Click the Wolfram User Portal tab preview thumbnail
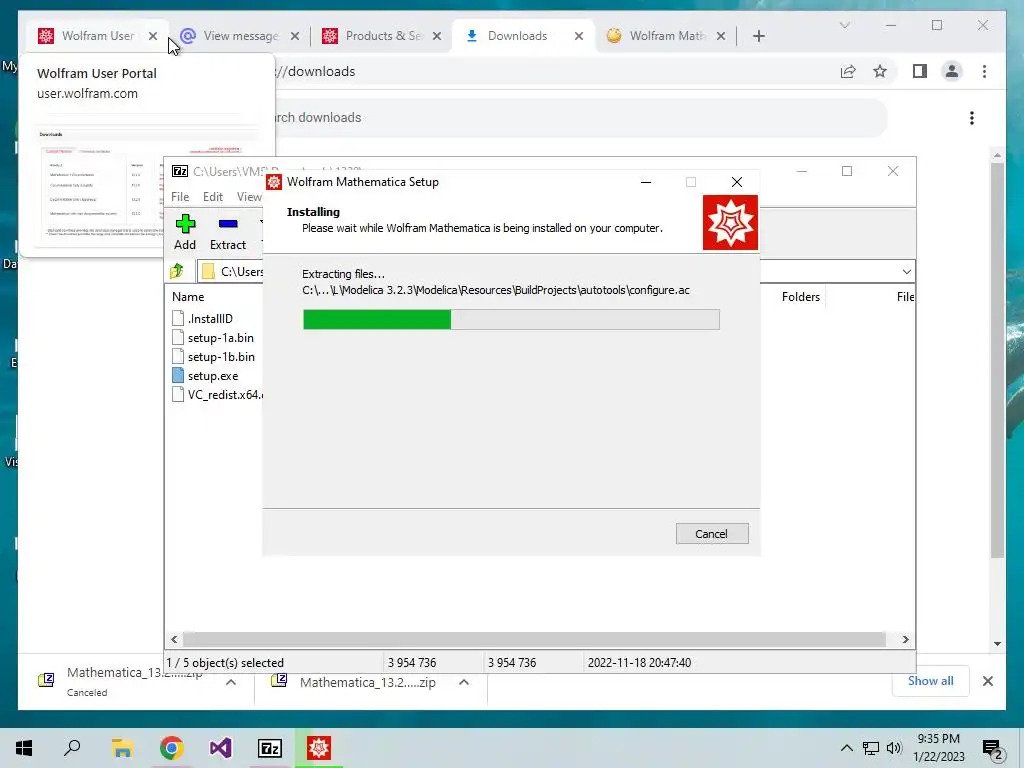The width and height of the screenshot is (1024, 768). click(x=147, y=181)
